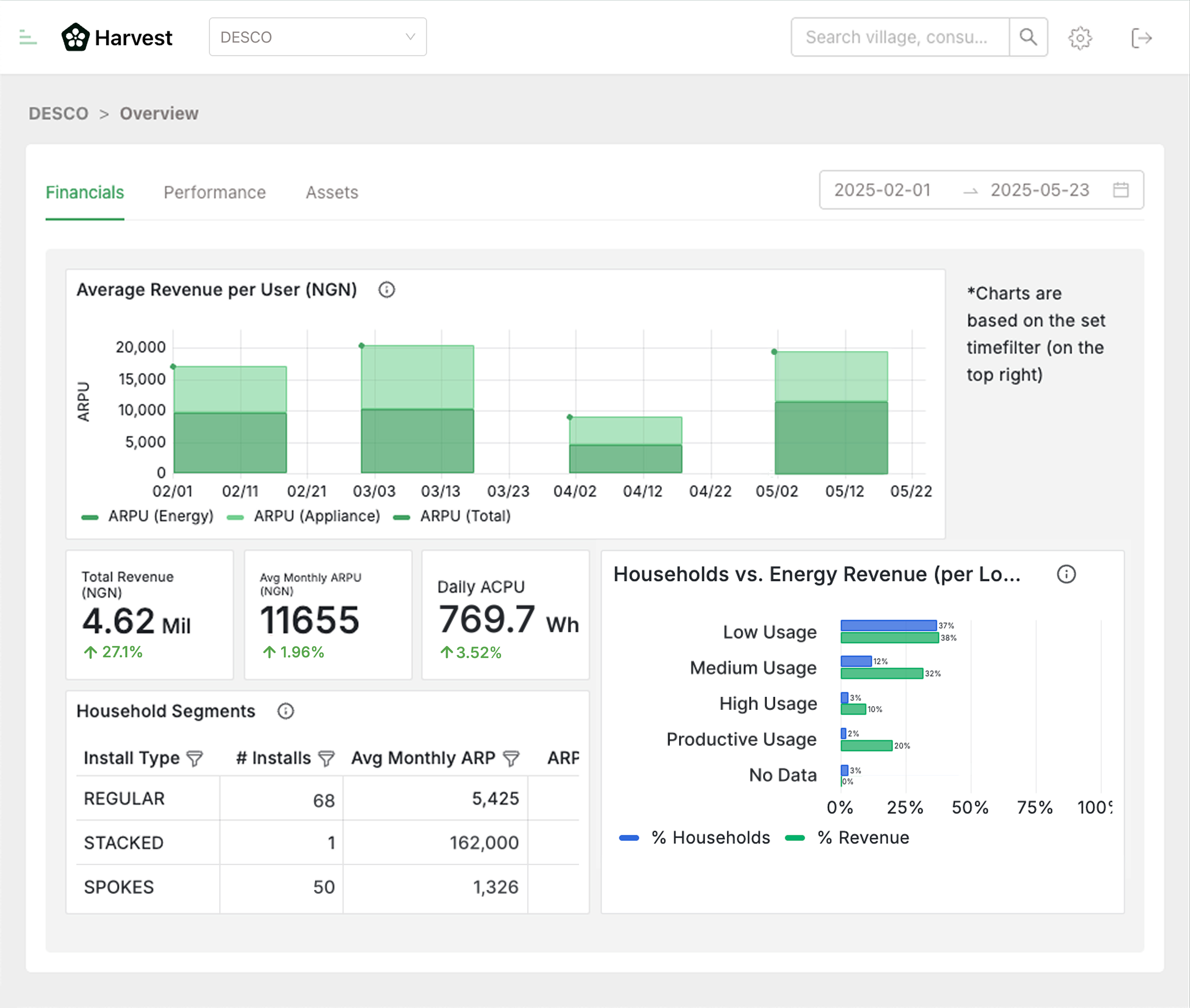Viewport: 1190px width, 1008px height.
Task: Open calendar icon in date range picker
Action: click(1121, 190)
